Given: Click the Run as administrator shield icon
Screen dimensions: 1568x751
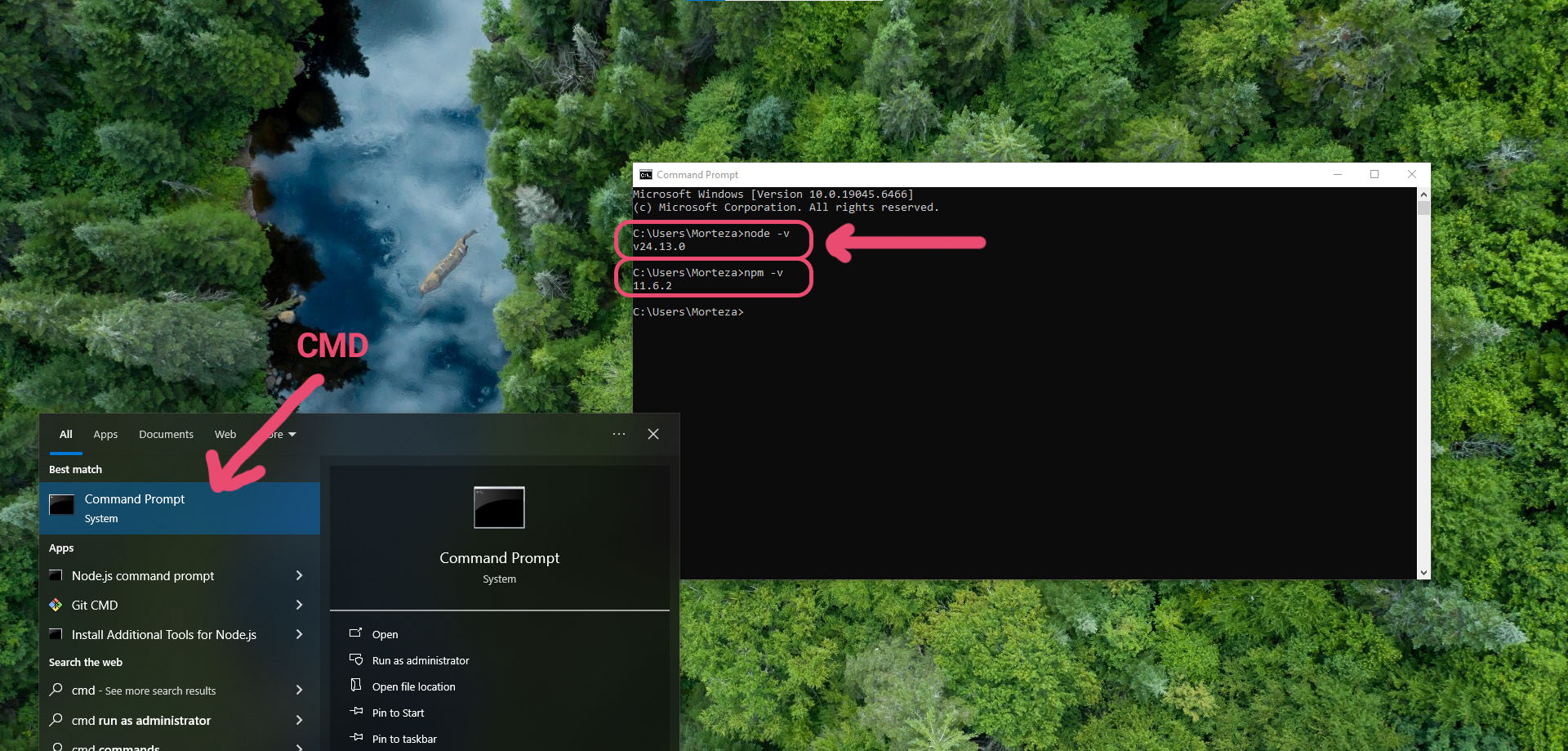Looking at the screenshot, I should click(x=356, y=659).
